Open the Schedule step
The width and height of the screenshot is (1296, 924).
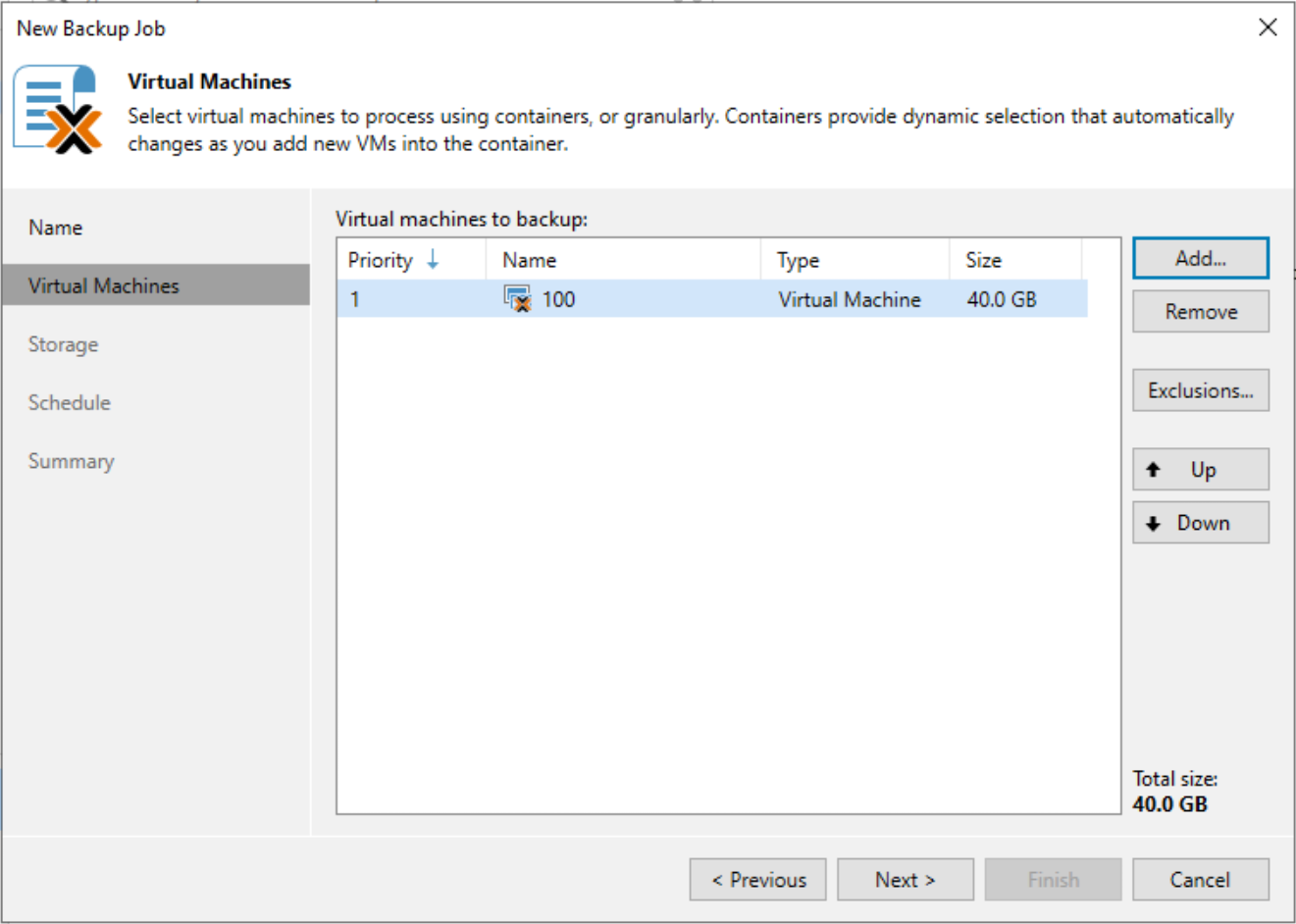tap(69, 402)
